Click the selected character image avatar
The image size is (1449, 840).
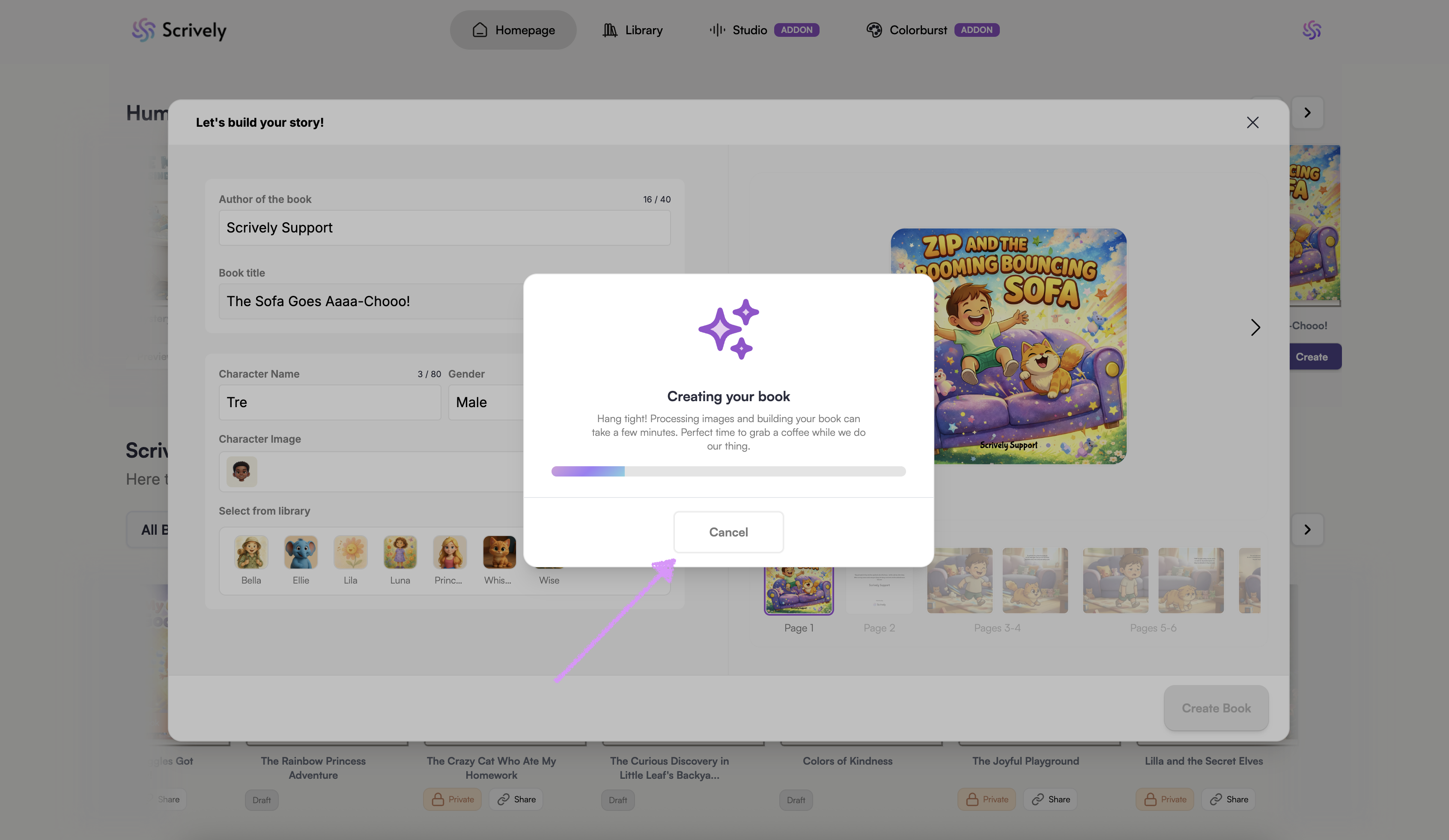pyautogui.click(x=241, y=472)
